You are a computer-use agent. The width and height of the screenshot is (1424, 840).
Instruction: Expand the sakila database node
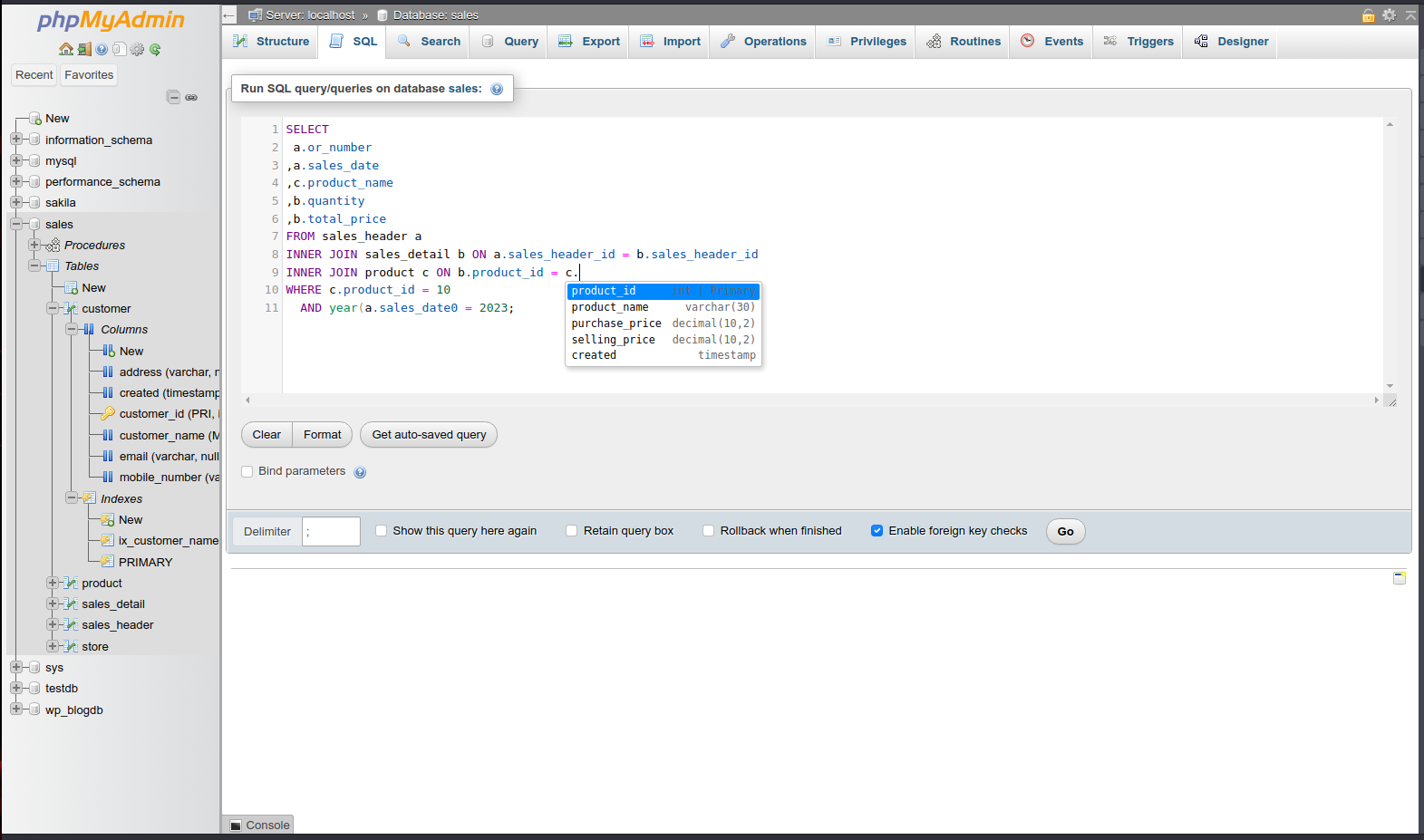click(x=15, y=202)
